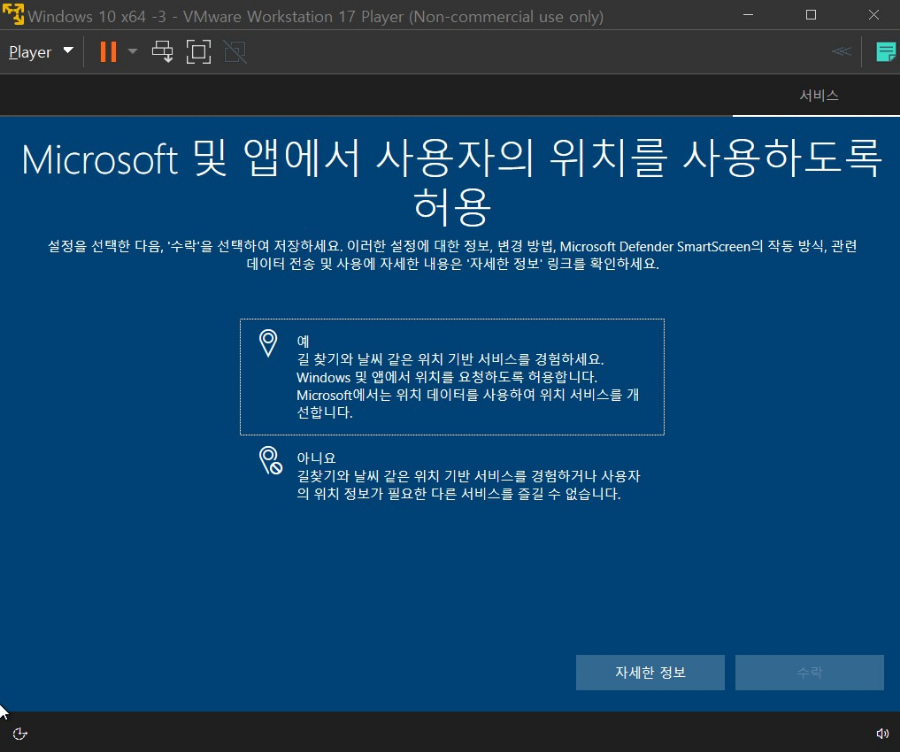Send Ctrl+Alt+Del to the VM

coord(162,52)
